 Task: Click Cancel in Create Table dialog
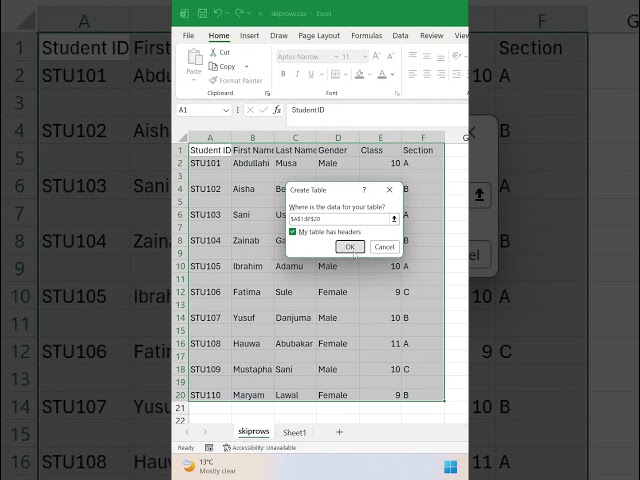click(384, 247)
